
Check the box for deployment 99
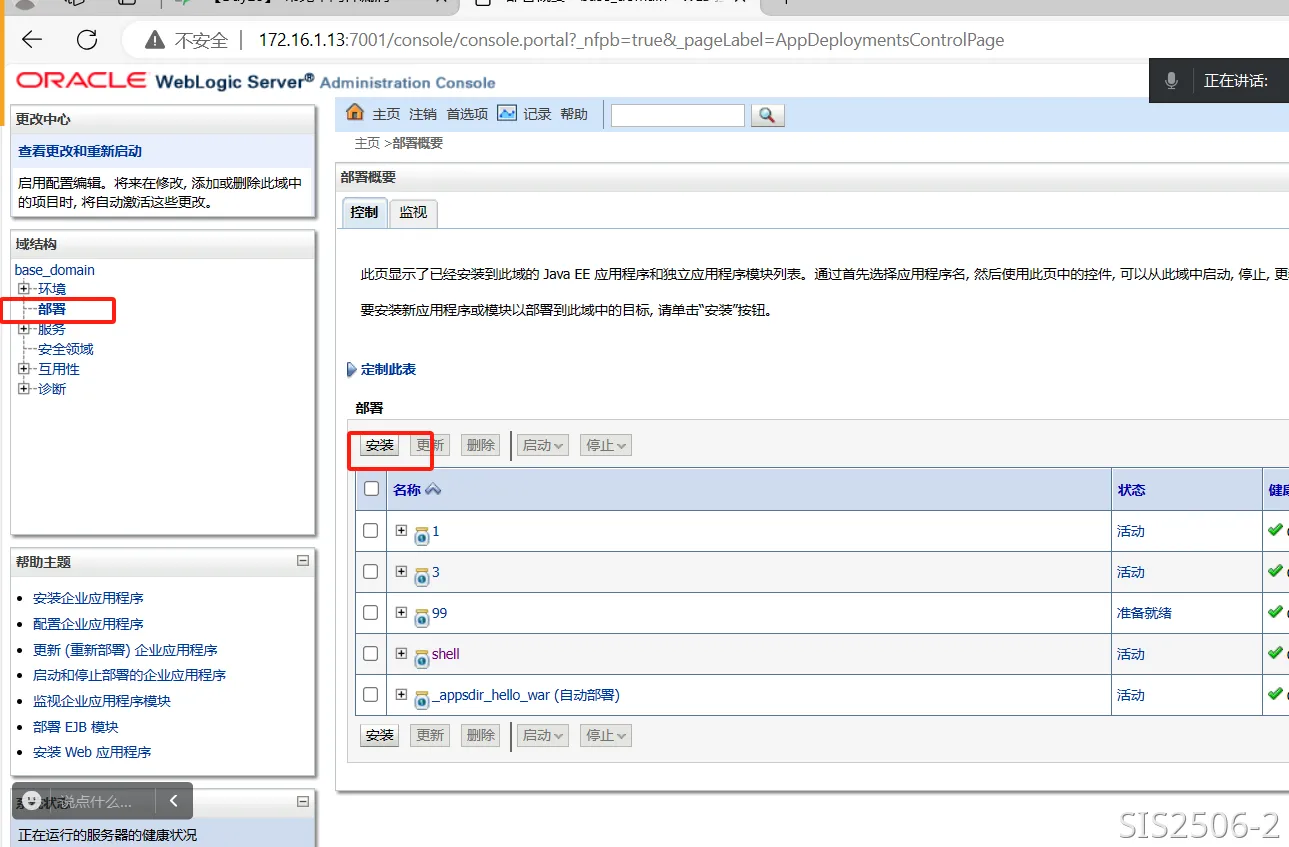[371, 612]
